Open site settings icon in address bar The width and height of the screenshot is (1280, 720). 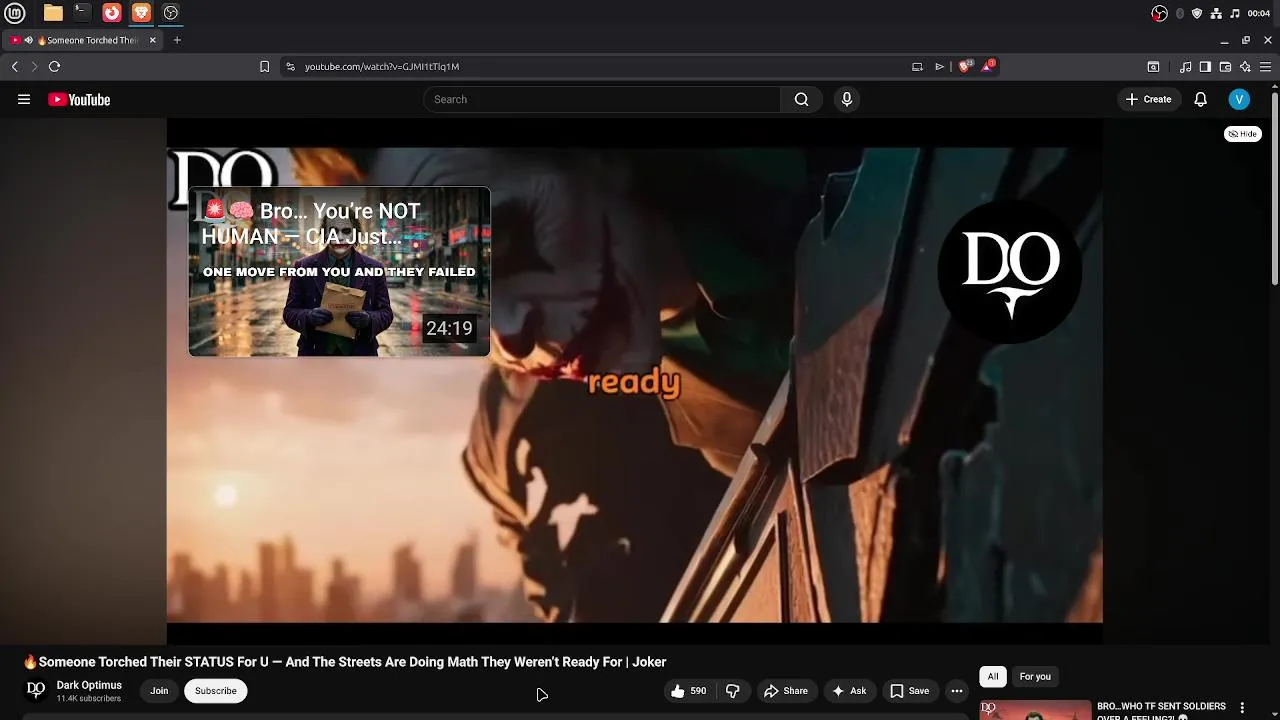click(x=290, y=66)
